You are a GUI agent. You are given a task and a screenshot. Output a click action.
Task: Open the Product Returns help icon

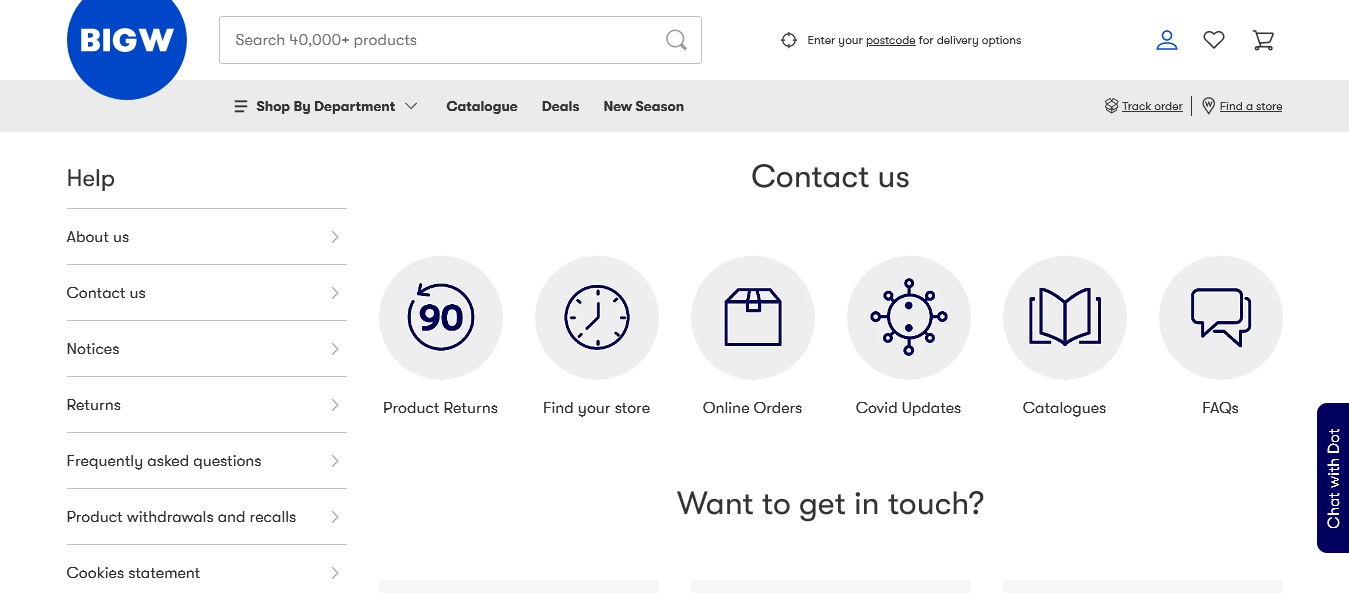pos(440,317)
